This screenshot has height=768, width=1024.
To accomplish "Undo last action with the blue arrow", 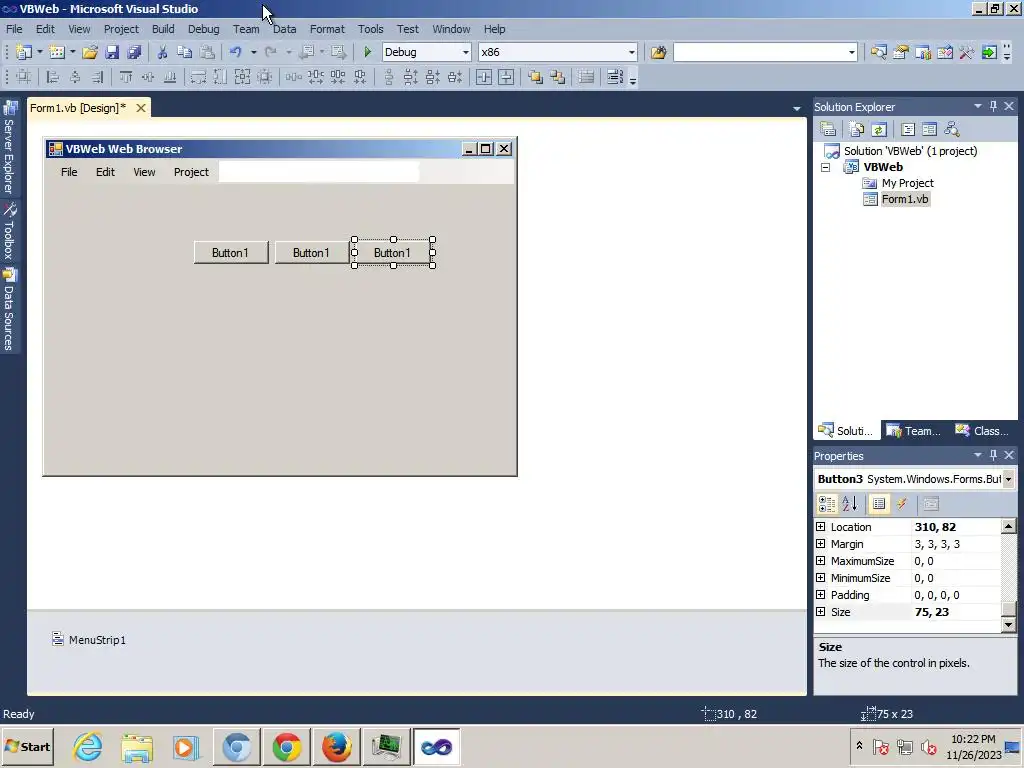I will tap(236, 52).
